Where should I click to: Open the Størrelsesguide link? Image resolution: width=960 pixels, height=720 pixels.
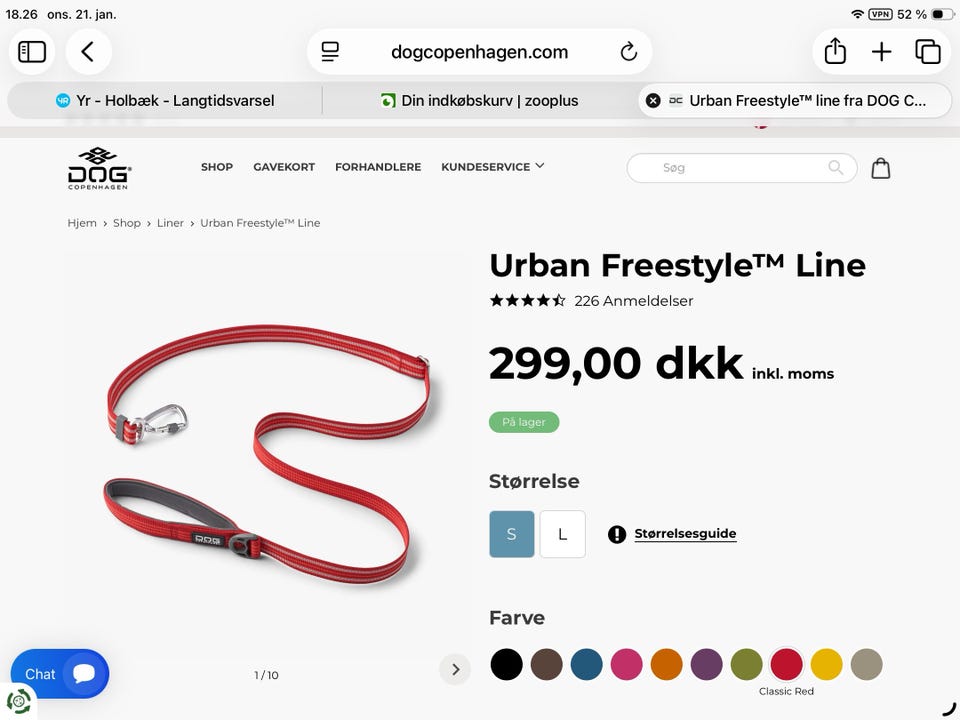[685, 533]
